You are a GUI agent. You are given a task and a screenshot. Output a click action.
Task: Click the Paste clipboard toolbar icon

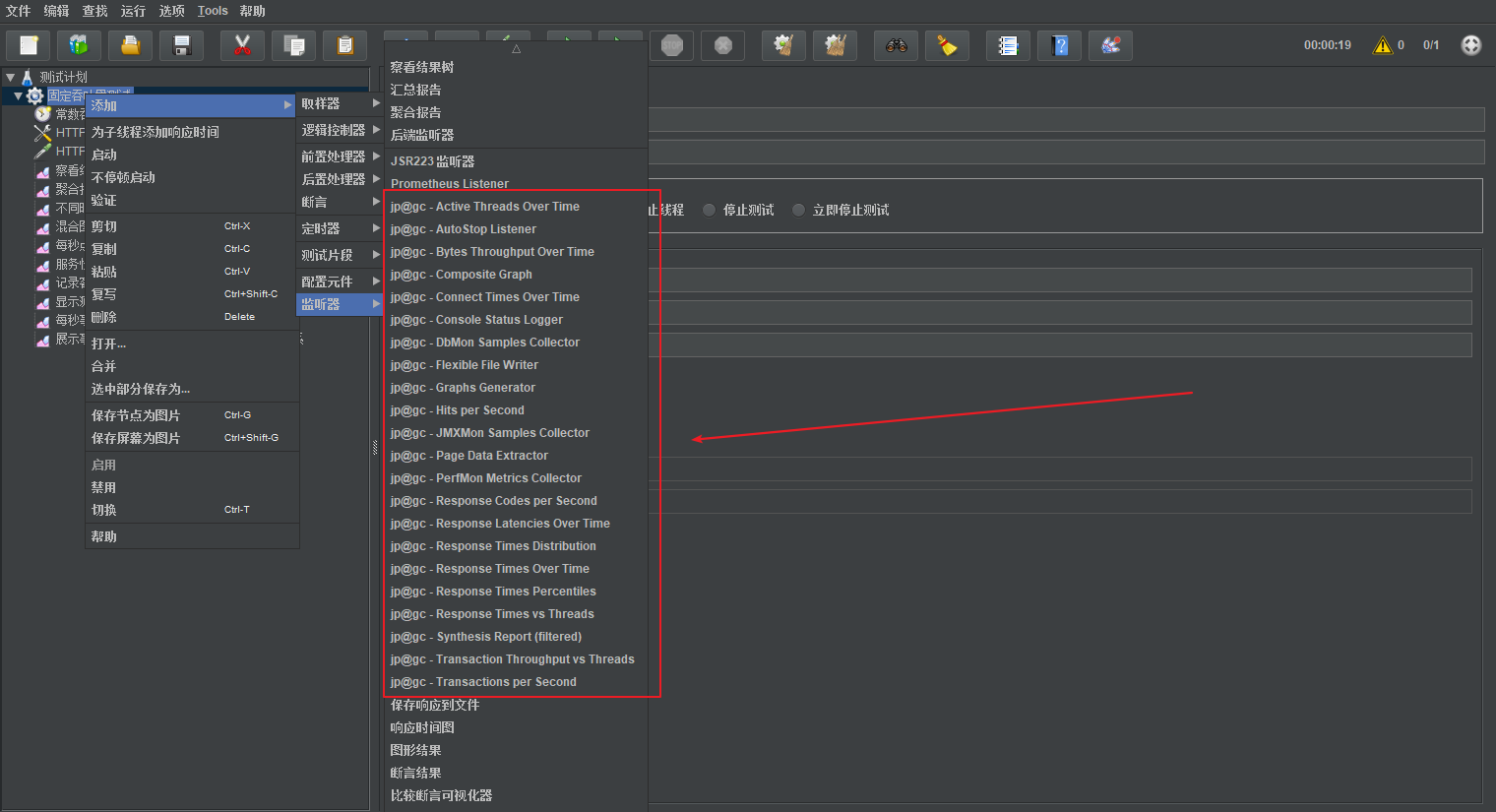coord(345,45)
